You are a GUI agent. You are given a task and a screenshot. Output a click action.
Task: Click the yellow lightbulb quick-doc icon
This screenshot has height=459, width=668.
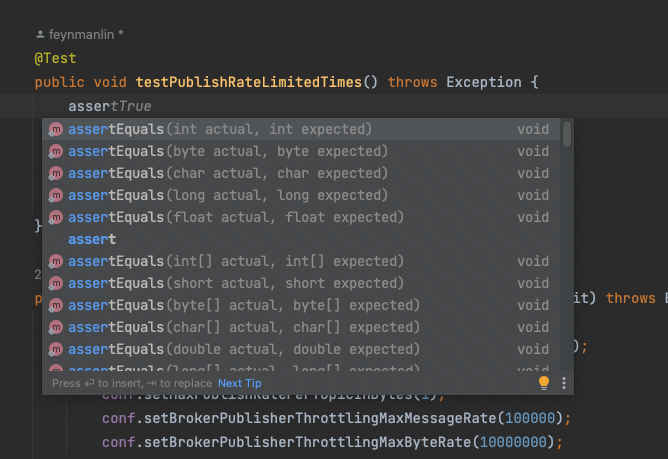point(544,383)
